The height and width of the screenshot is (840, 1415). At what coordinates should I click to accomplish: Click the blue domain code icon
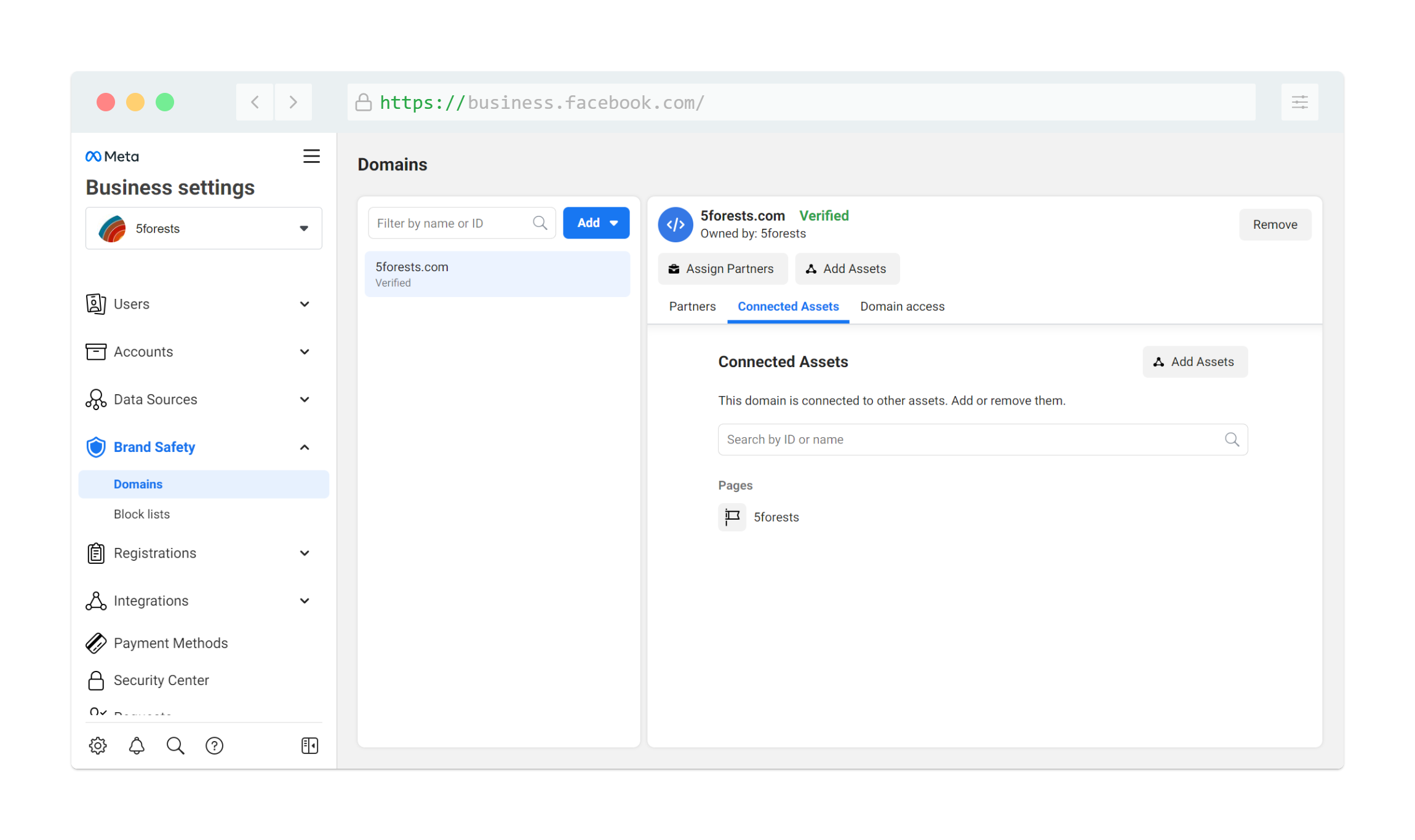click(x=676, y=224)
